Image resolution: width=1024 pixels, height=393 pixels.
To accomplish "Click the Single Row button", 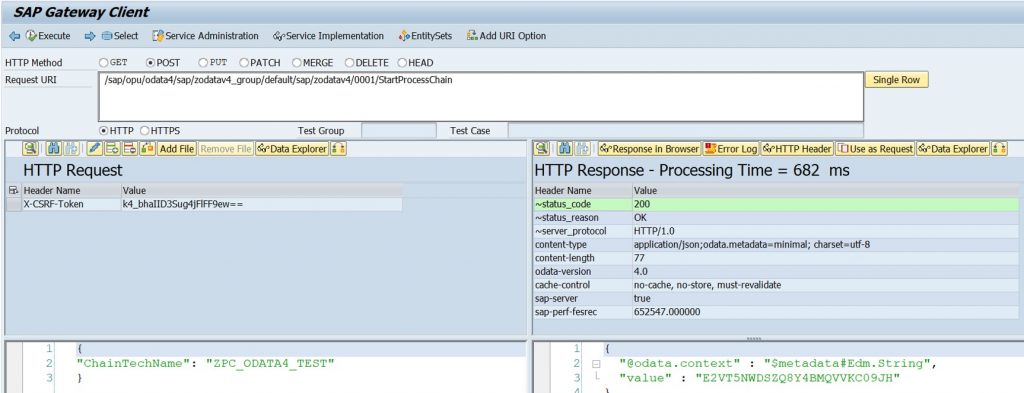I will point(896,80).
